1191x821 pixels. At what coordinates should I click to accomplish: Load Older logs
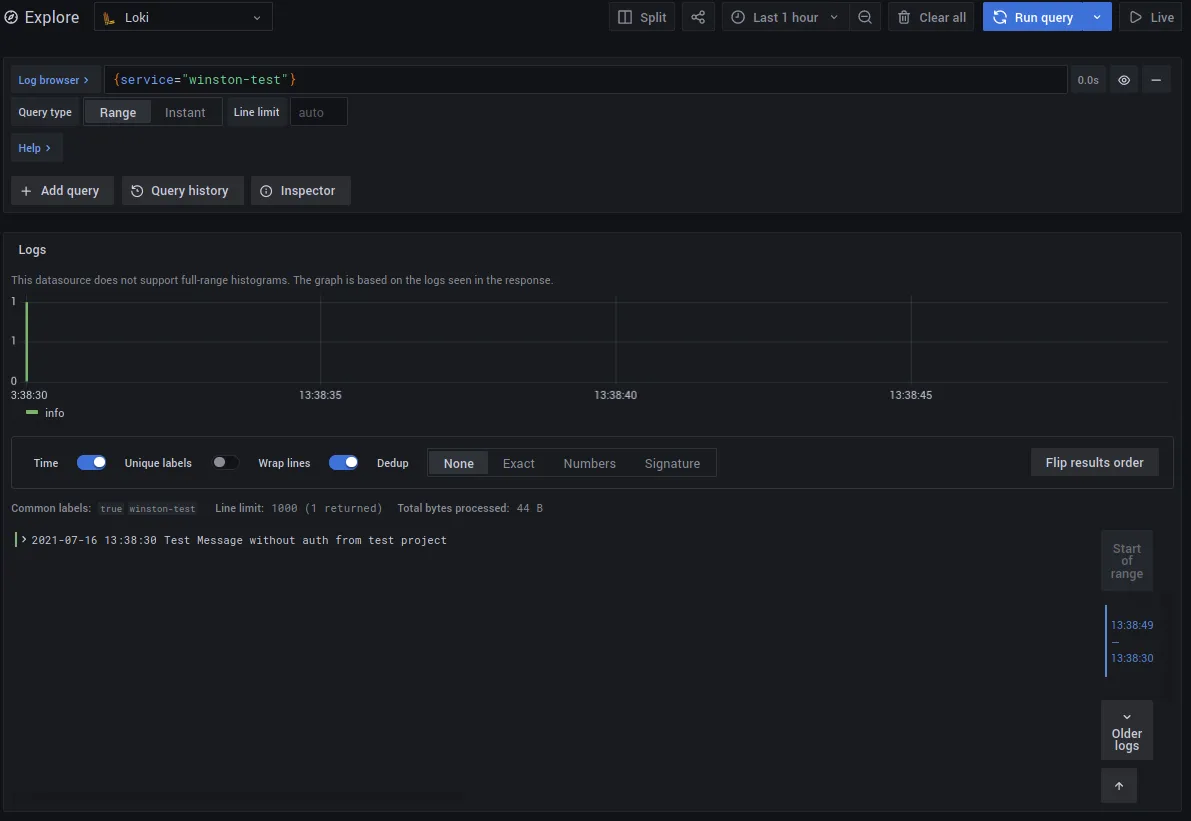tap(1126, 730)
